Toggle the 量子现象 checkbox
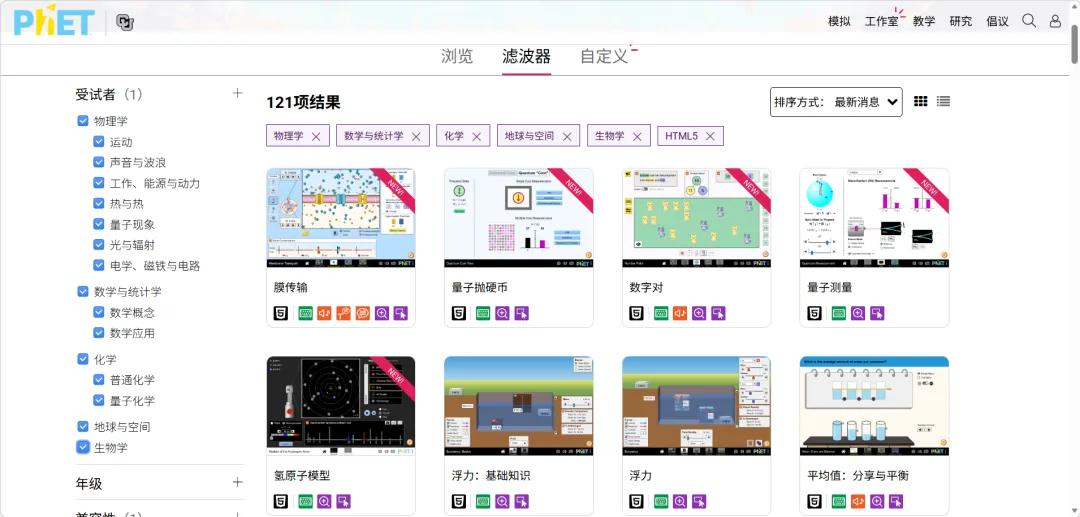Screen dimensions: 1080x517 coord(98,224)
